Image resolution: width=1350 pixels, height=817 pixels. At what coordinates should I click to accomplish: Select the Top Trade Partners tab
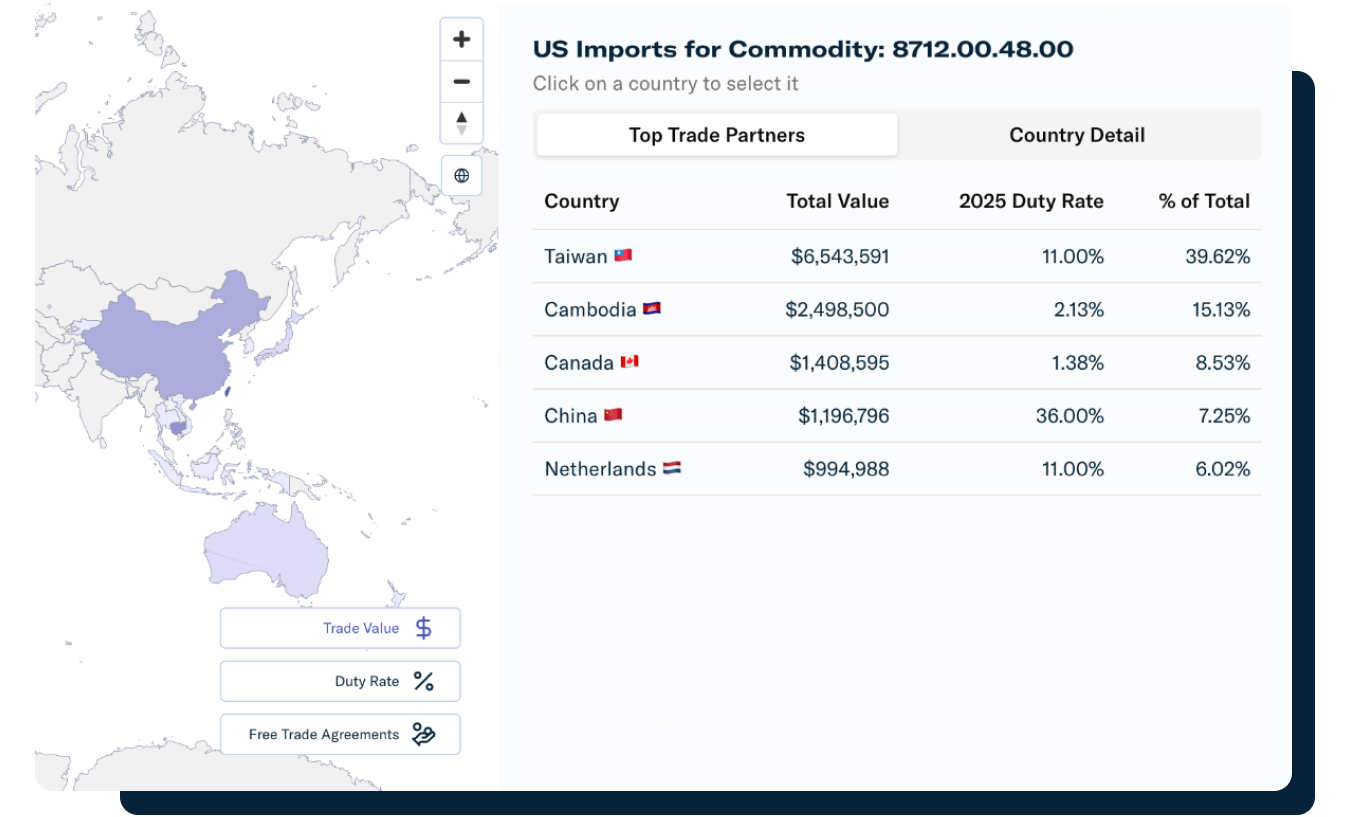coord(716,134)
